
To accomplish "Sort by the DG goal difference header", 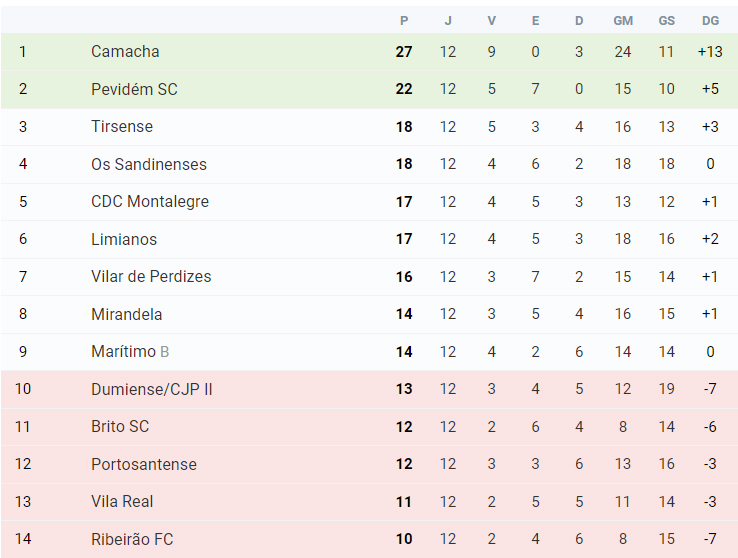I will pos(710,21).
